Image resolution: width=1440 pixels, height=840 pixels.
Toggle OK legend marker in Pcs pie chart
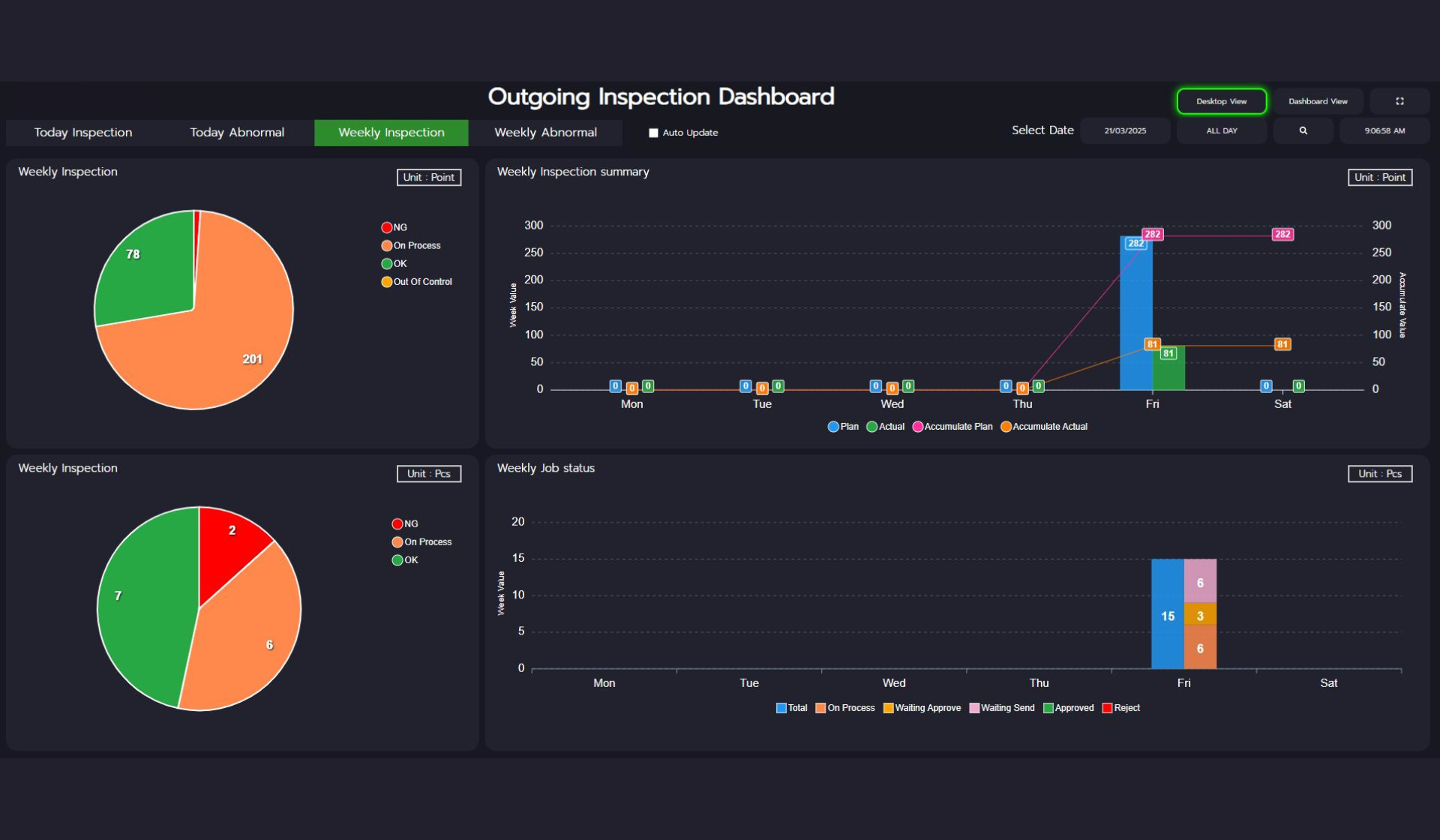coord(397,560)
